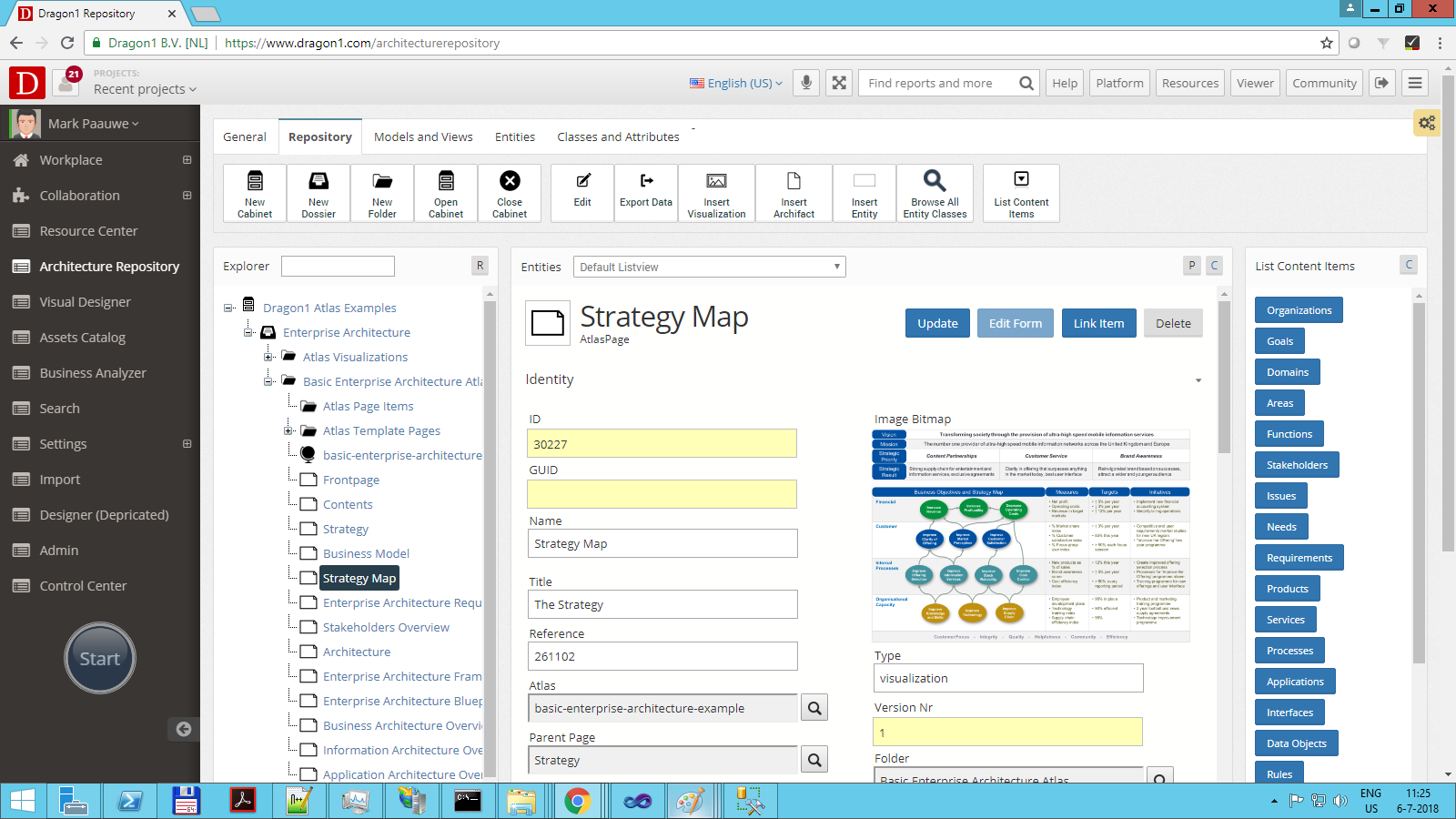Expand the Workplace sidebar section
This screenshot has height=819, width=1456.
pos(187,160)
